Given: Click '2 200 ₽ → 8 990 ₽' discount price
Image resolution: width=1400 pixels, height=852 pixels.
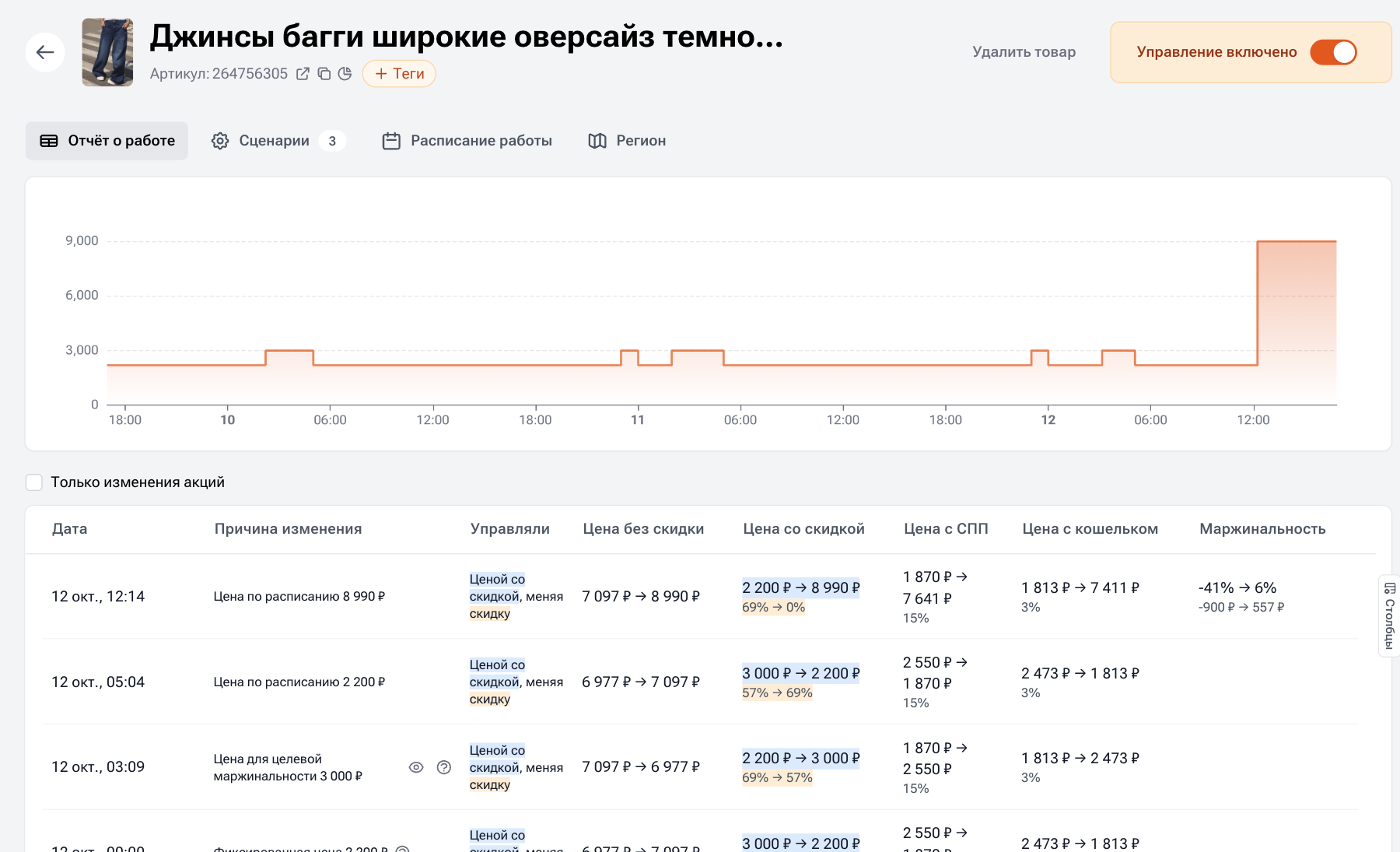Looking at the screenshot, I should [801, 588].
